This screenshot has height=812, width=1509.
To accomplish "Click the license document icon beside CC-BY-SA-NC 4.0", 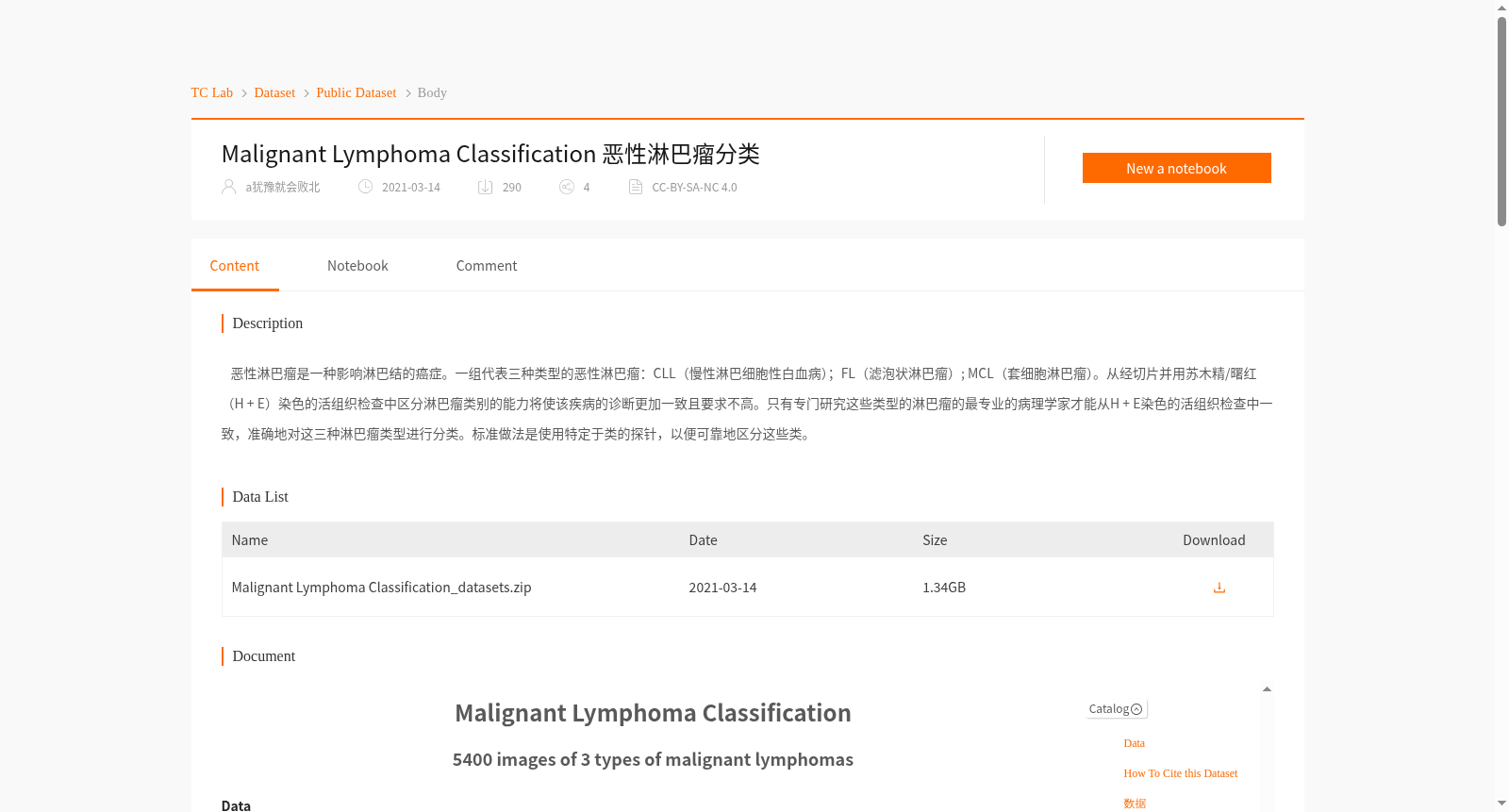I will coord(636,187).
